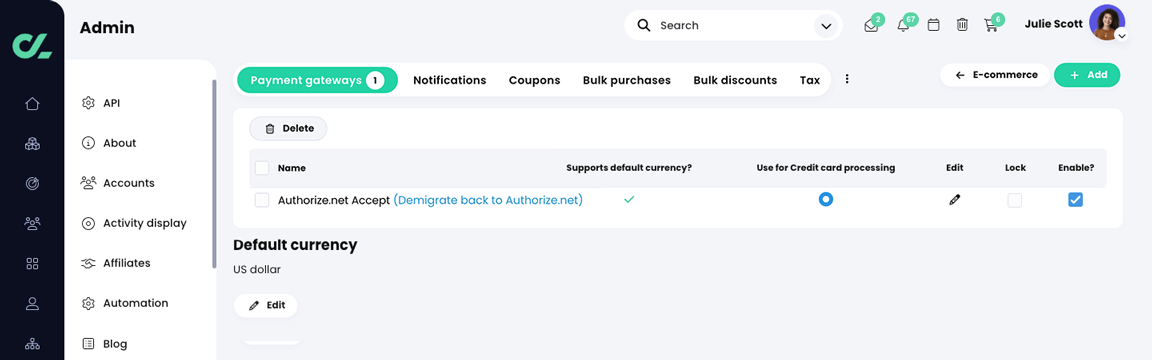Image resolution: width=1152 pixels, height=360 pixels.
Task: Open Home from the dark sidebar
Action: 32,104
